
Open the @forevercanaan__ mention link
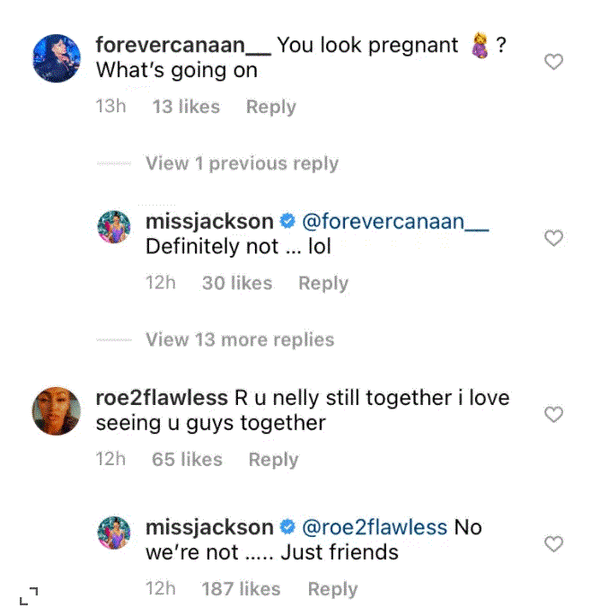tap(395, 222)
